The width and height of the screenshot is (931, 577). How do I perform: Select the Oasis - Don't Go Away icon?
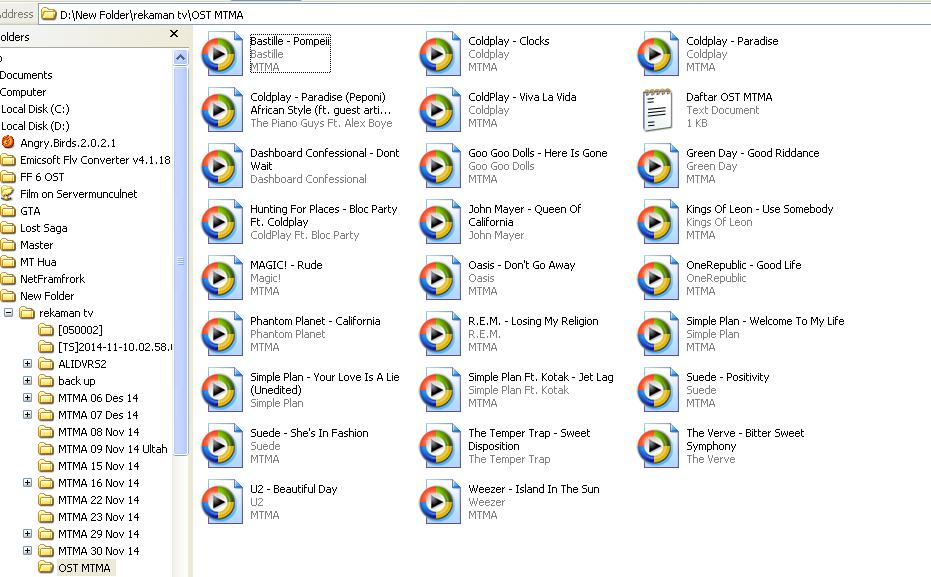click(439, 278)
